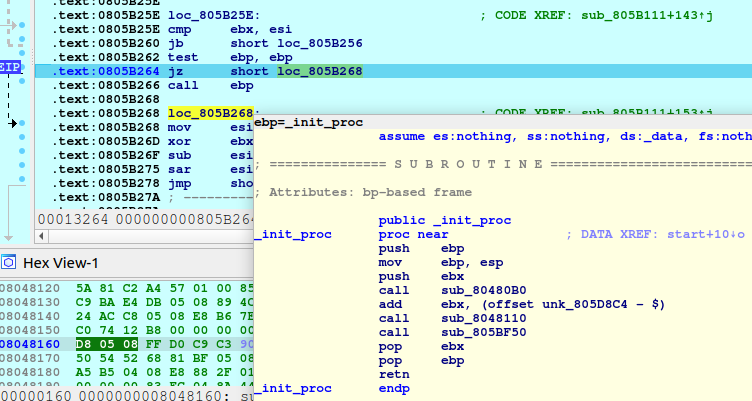The width and height of the screenshot is (752, 401).
Task: Click the Hex View-1 panel icon
Action: click(8, 262)
